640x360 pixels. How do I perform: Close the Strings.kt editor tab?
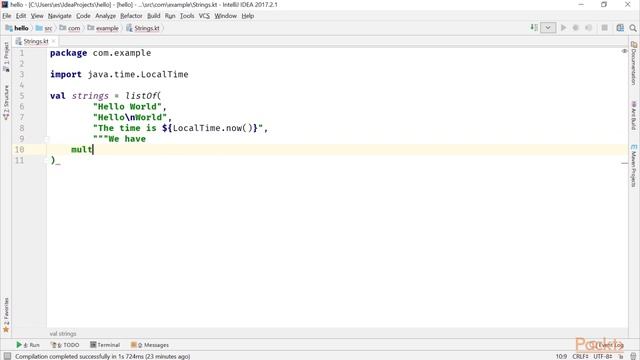point(53,41)
